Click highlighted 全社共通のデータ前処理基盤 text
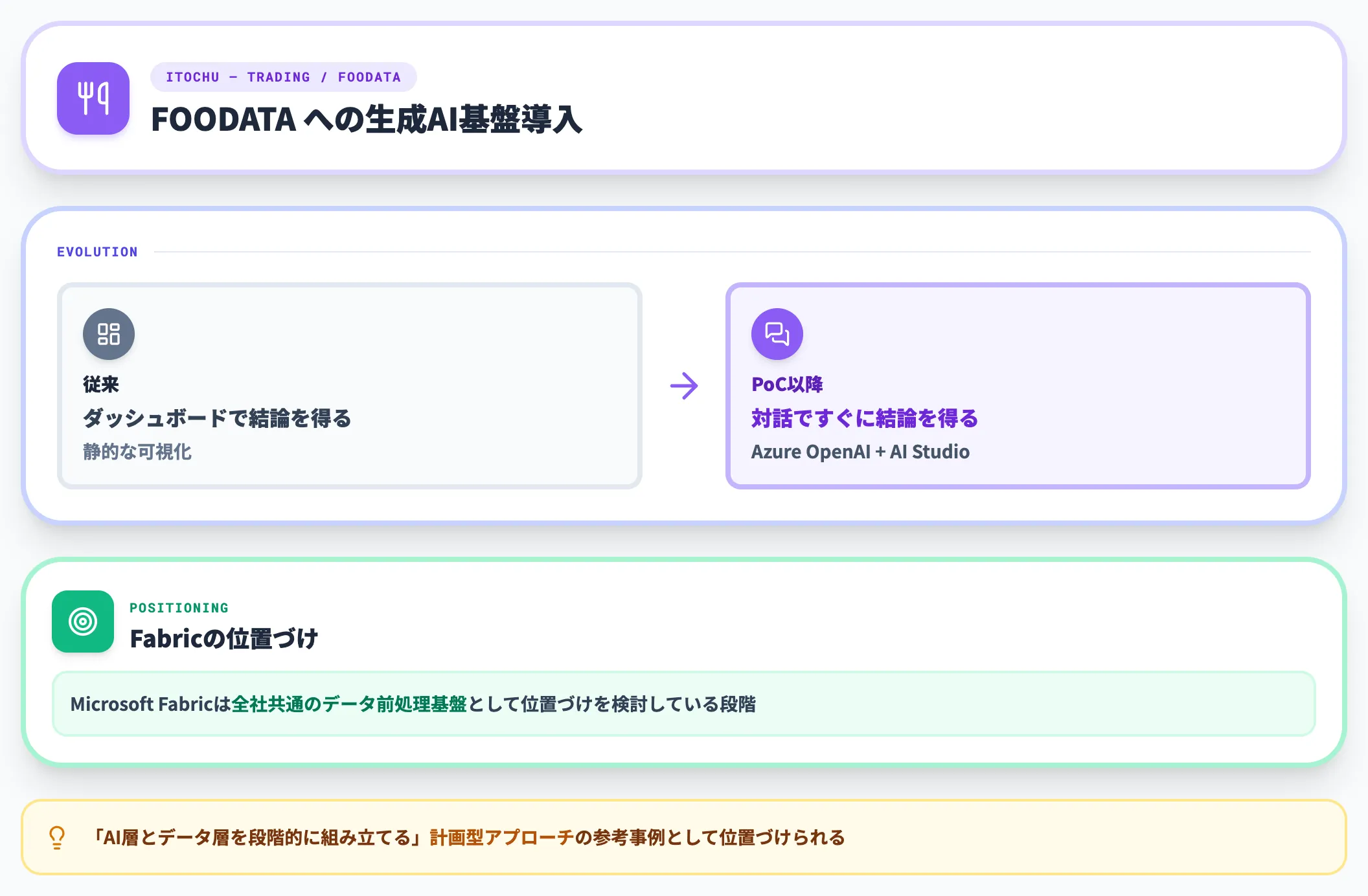Viewport: 1368px width, 896px height. tap(349, 704)
